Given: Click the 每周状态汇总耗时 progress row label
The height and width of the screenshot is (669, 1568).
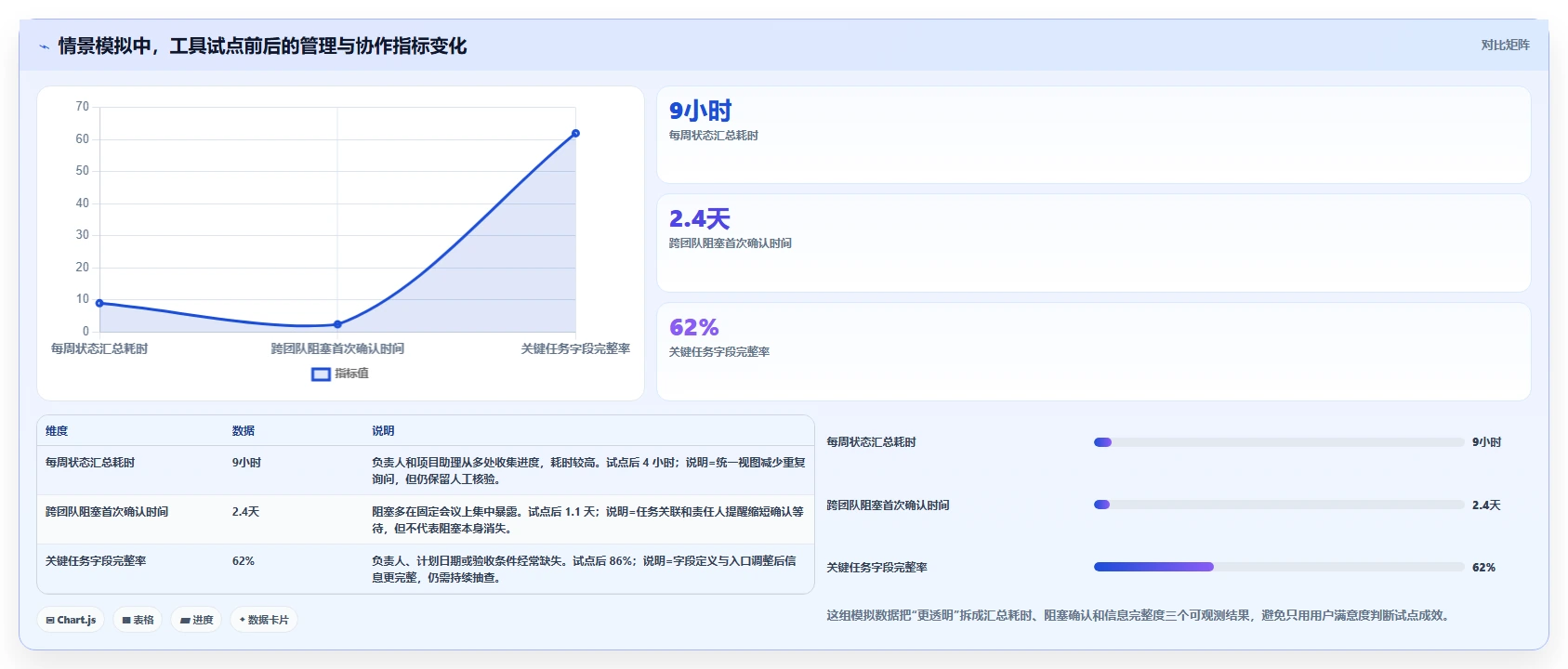Looking at the screenshot, I should click(871, 442).
